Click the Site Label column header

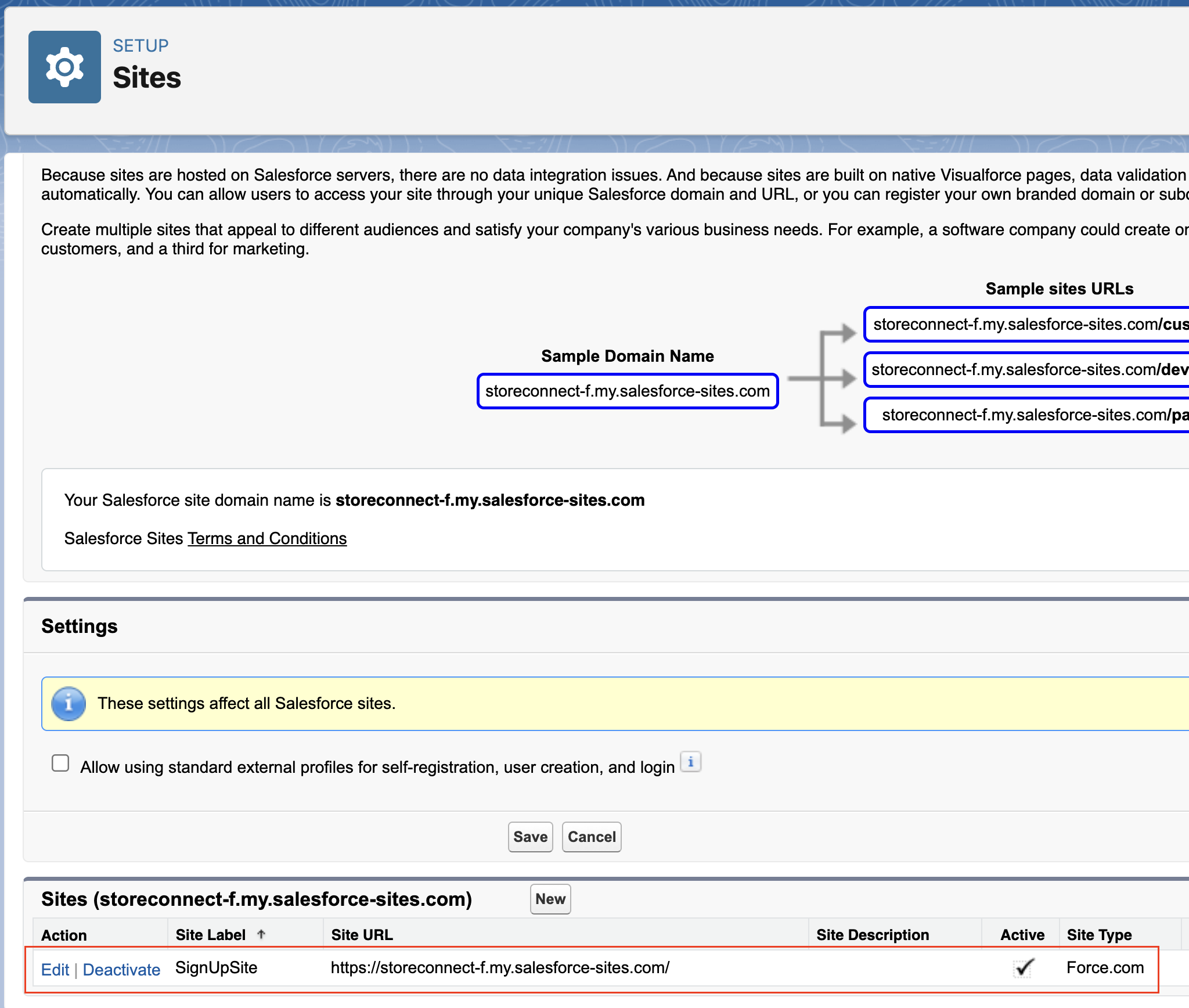click(x=211, y=934)
